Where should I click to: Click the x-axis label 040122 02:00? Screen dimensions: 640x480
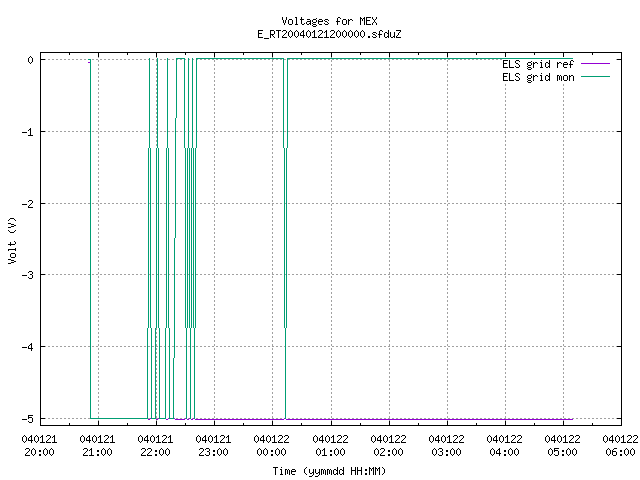(388, 446)
